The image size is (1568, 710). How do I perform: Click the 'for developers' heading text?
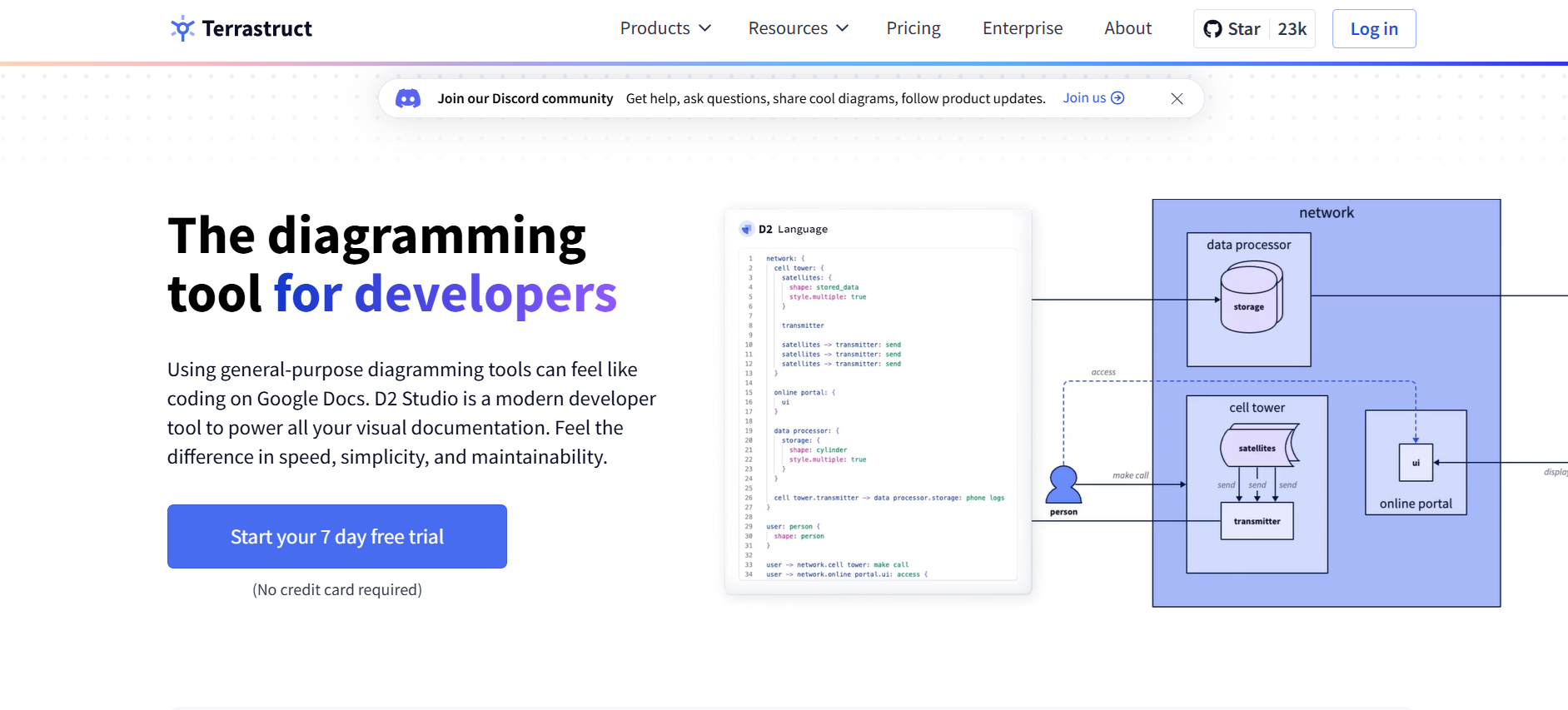pos(446,294)
